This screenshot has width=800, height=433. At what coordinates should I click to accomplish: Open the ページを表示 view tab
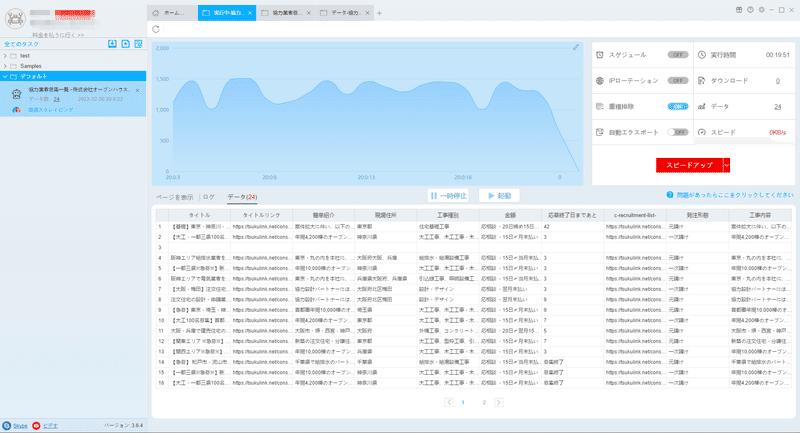174,197
